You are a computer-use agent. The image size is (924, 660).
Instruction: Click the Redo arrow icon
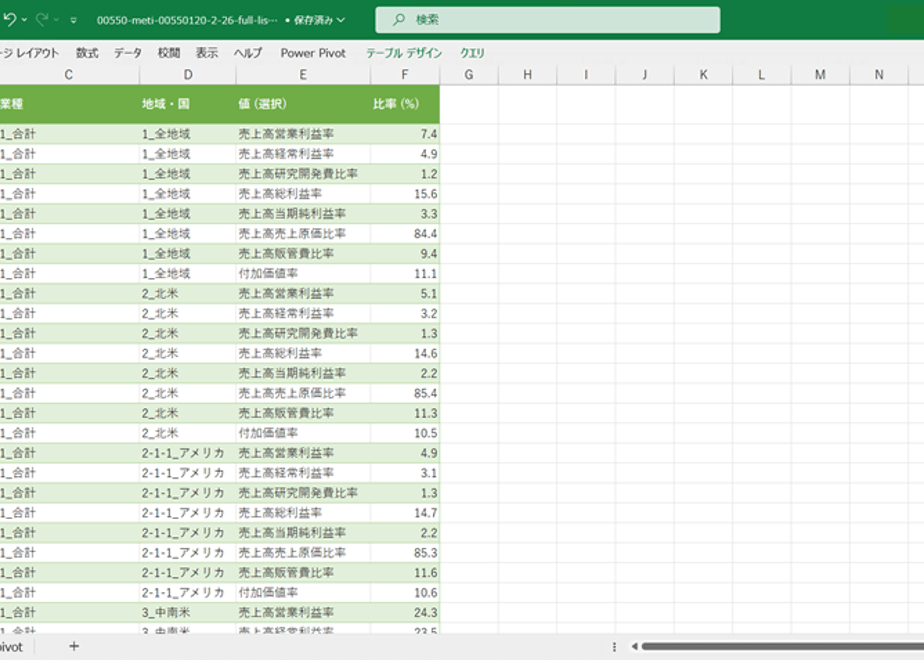42,19
